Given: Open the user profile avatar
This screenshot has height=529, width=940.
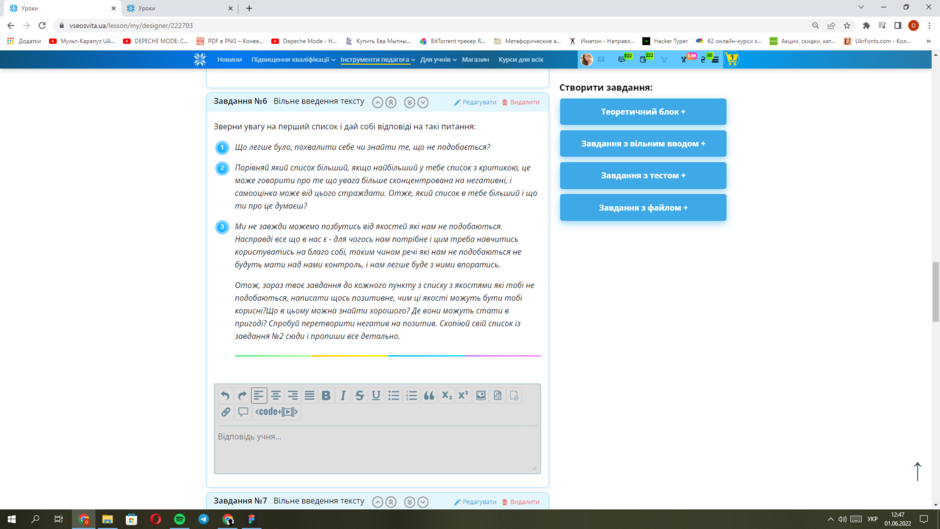Looking at the screenshot, I should click(586, 59).
